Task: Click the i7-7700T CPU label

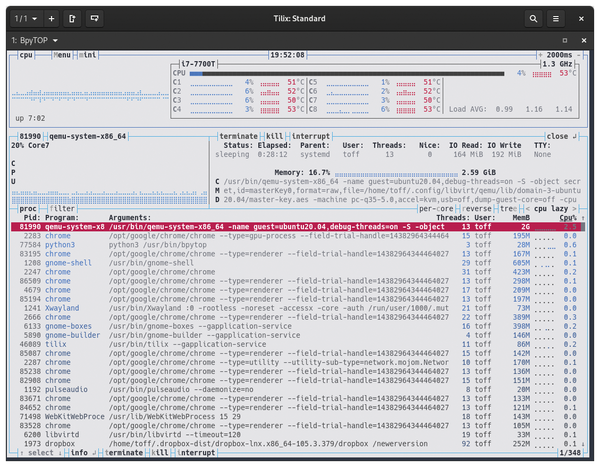Action: (198, 64)
